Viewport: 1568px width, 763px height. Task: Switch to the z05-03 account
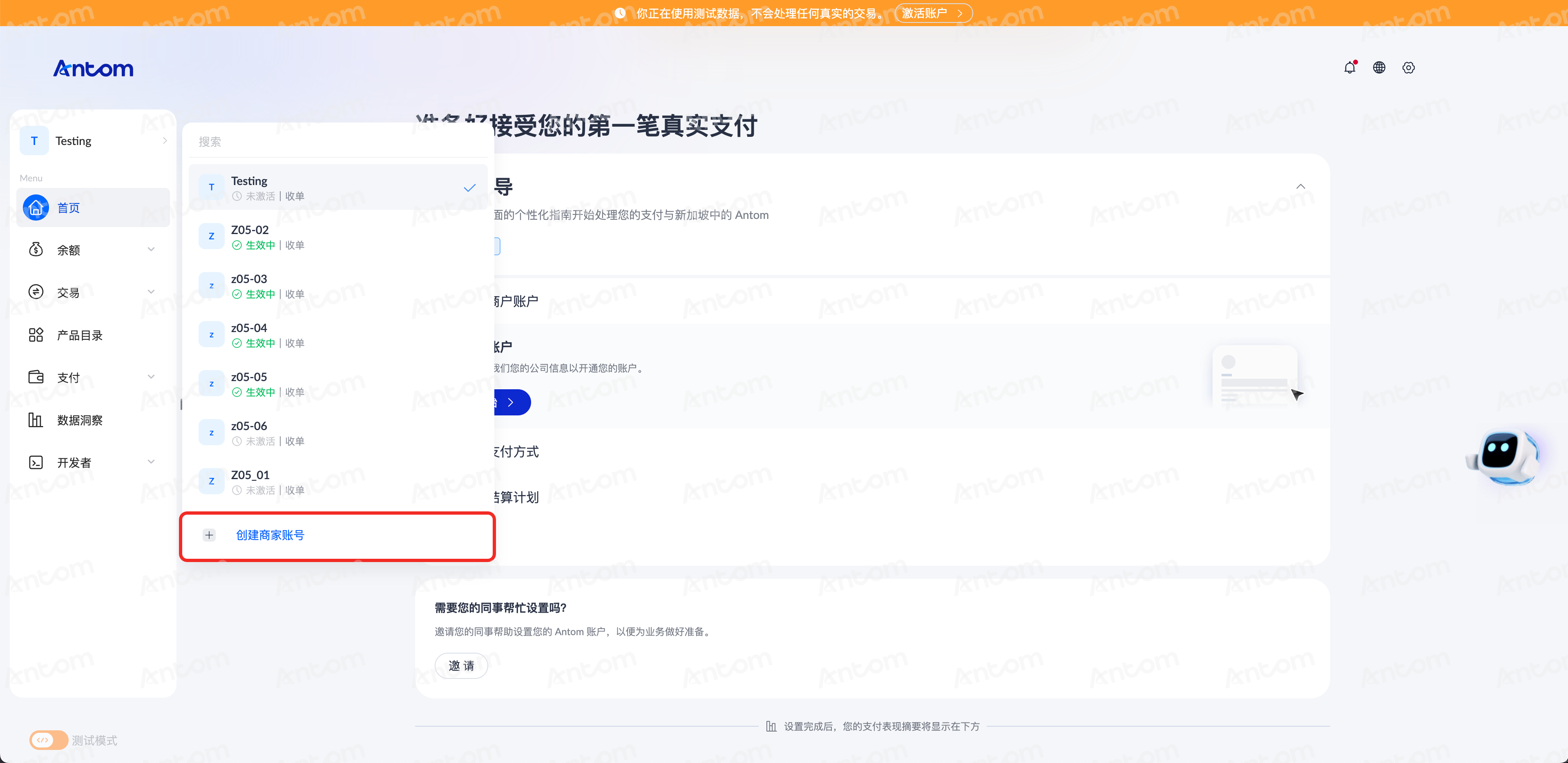338,286
